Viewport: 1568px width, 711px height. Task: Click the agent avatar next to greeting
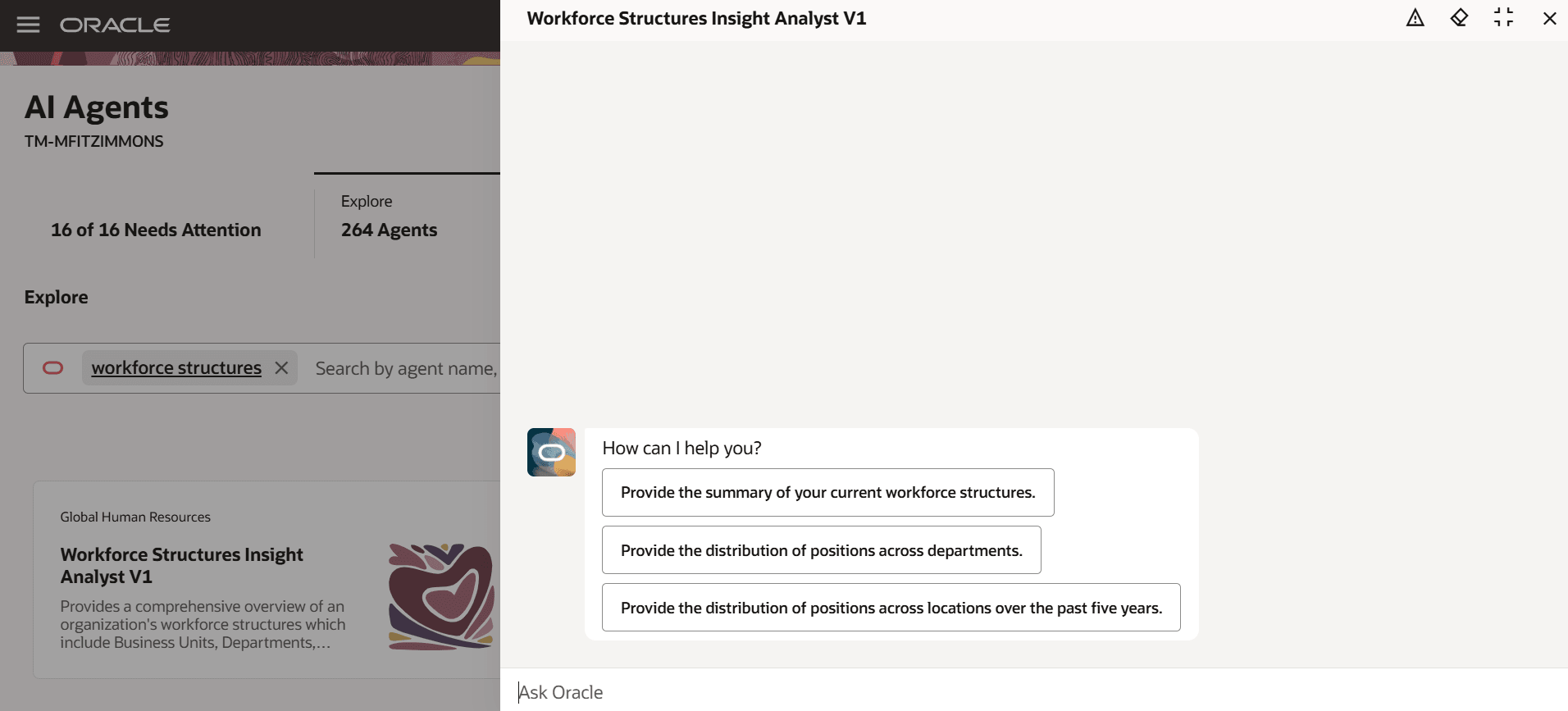550,452
